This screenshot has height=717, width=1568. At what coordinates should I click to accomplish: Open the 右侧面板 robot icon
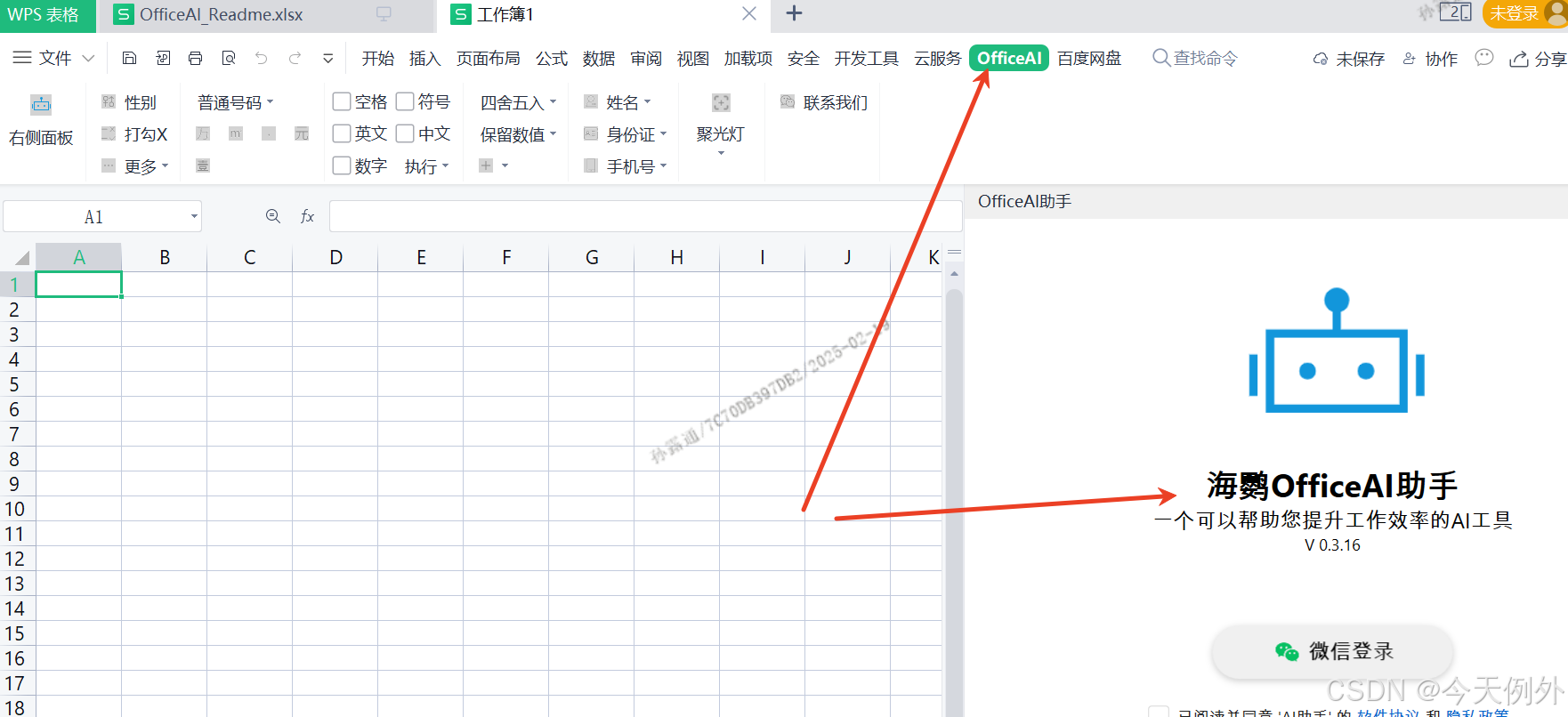41,104
